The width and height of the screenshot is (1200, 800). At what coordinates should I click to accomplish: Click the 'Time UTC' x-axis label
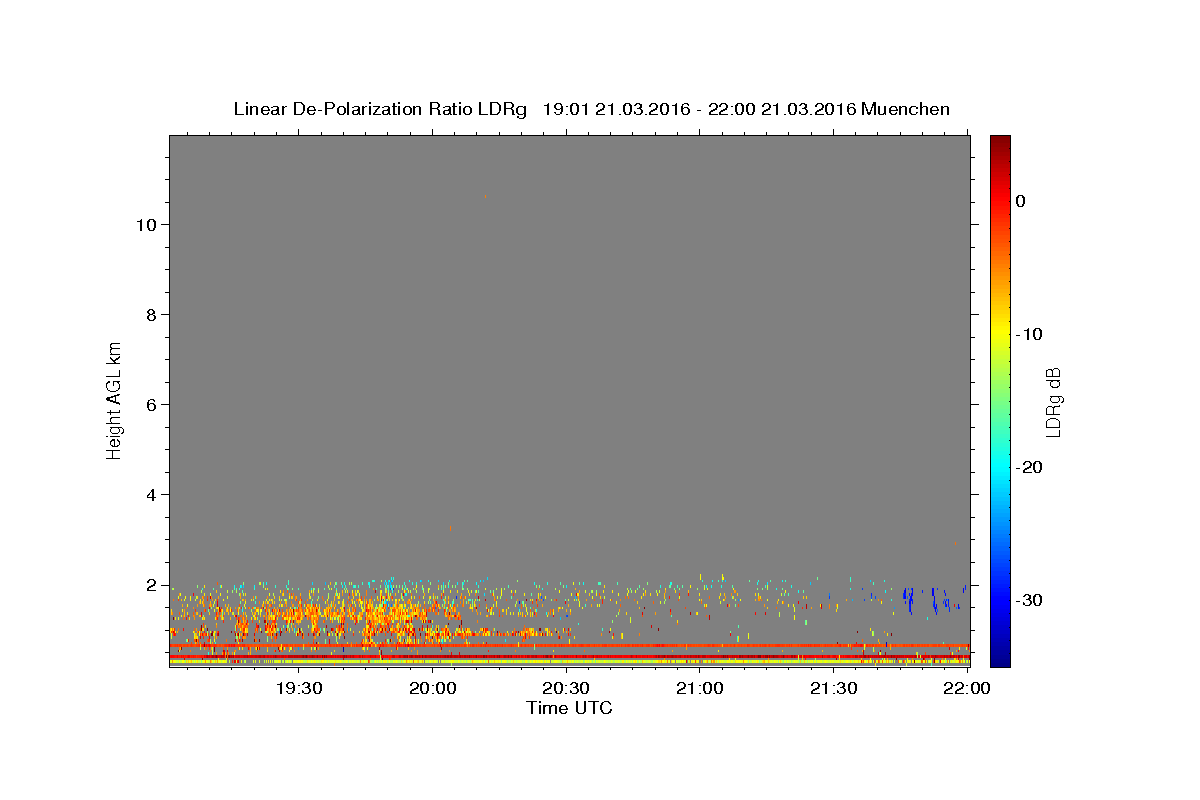[569, 708]
